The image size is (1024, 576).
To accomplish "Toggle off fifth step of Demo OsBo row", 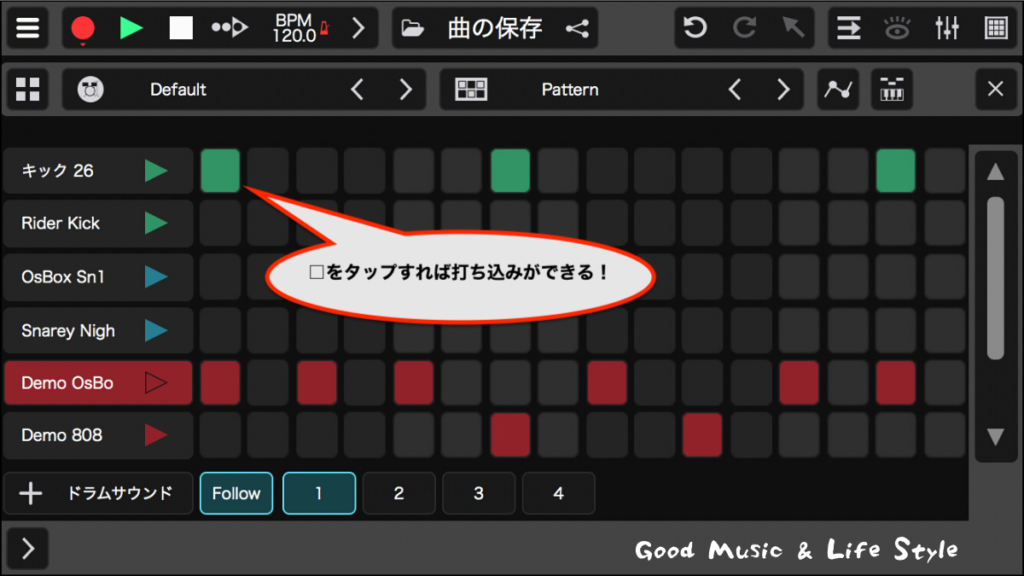I will pos(413,383).
